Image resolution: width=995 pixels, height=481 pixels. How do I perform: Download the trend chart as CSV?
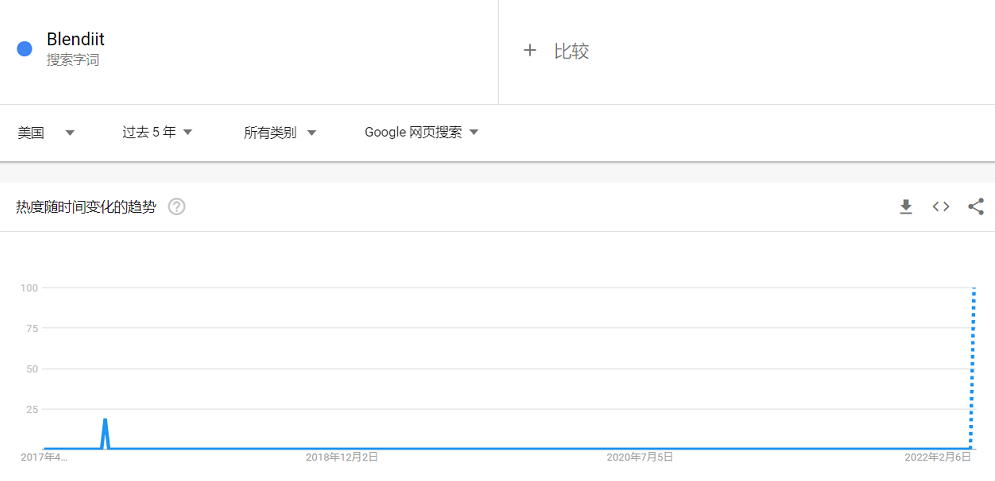pyautogui.click(x=906, y=207)
